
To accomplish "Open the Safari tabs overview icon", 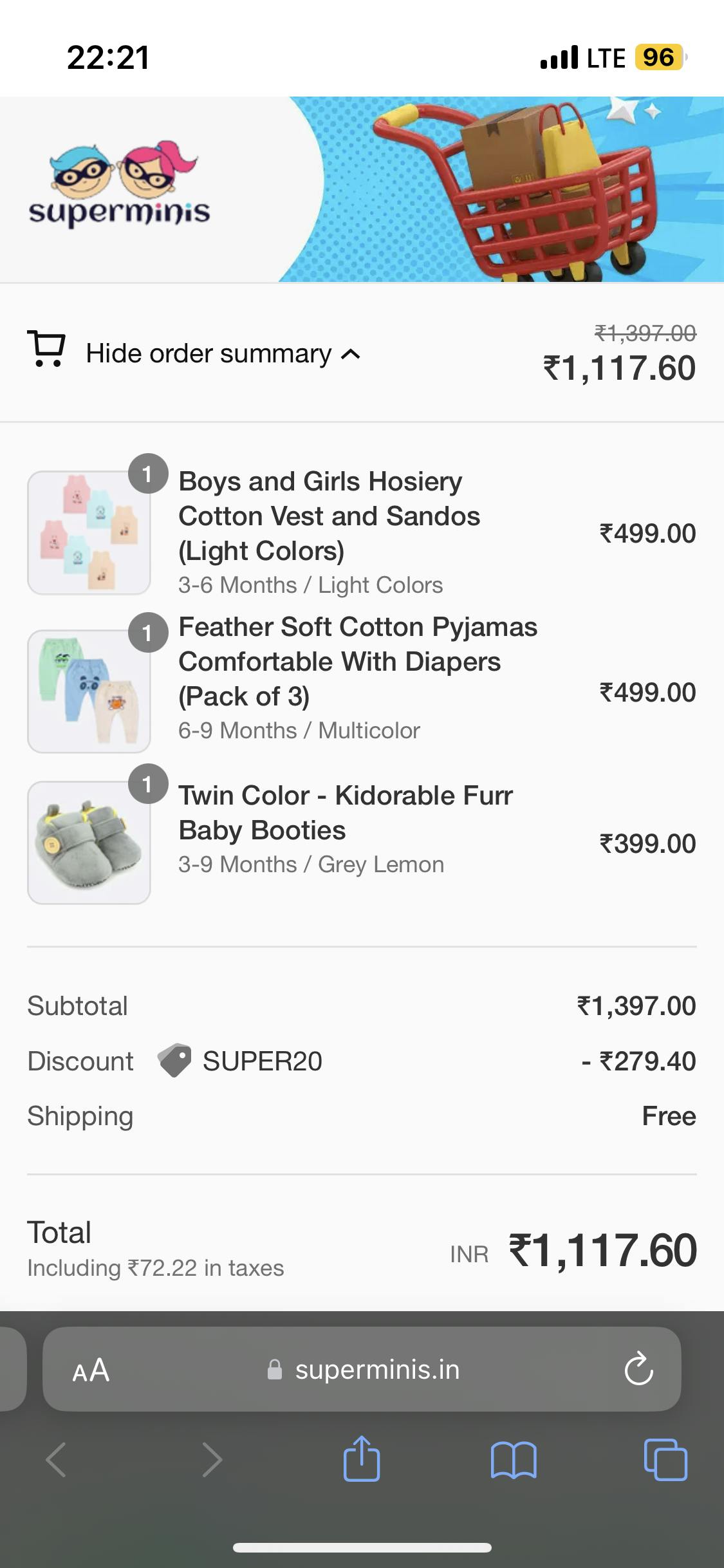I will click(x=665, y=1459).
